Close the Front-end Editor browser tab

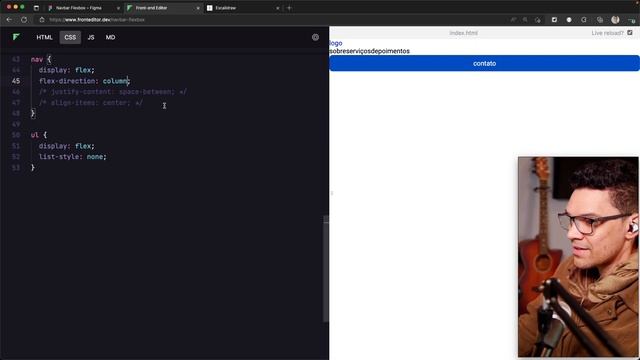point(198,8)
